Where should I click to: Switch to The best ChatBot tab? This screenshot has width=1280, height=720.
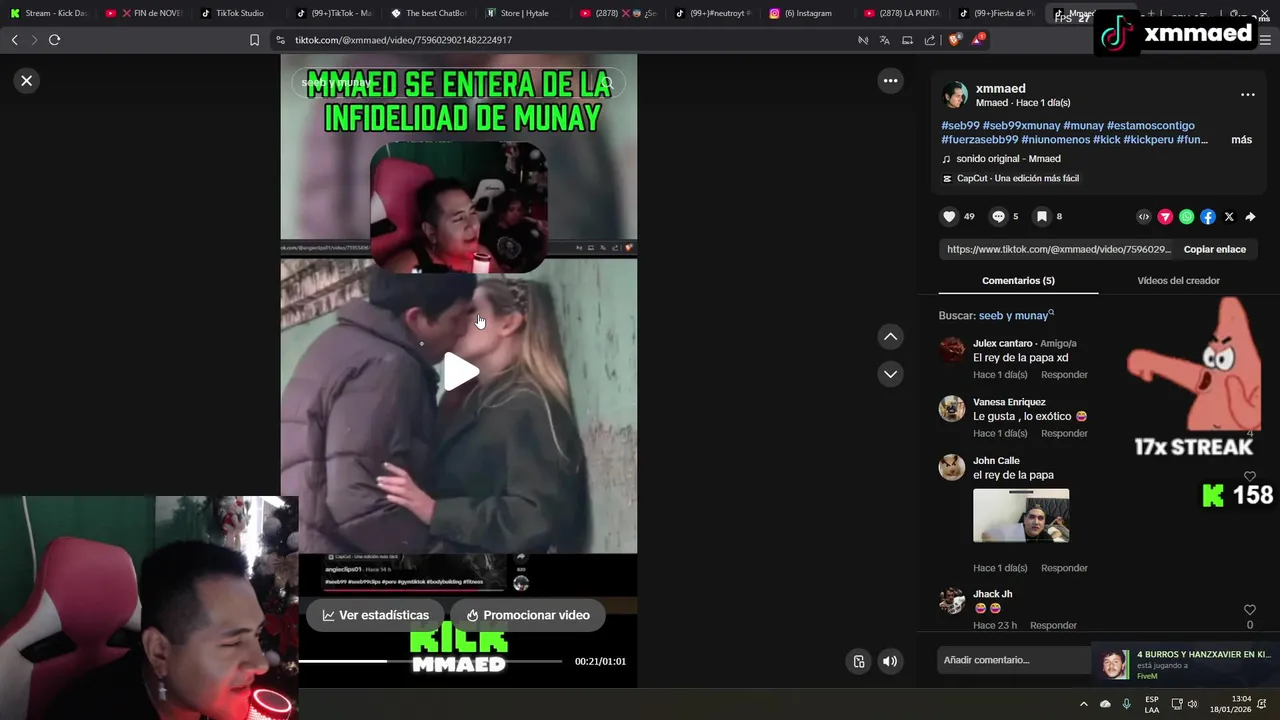click(429, 13)
